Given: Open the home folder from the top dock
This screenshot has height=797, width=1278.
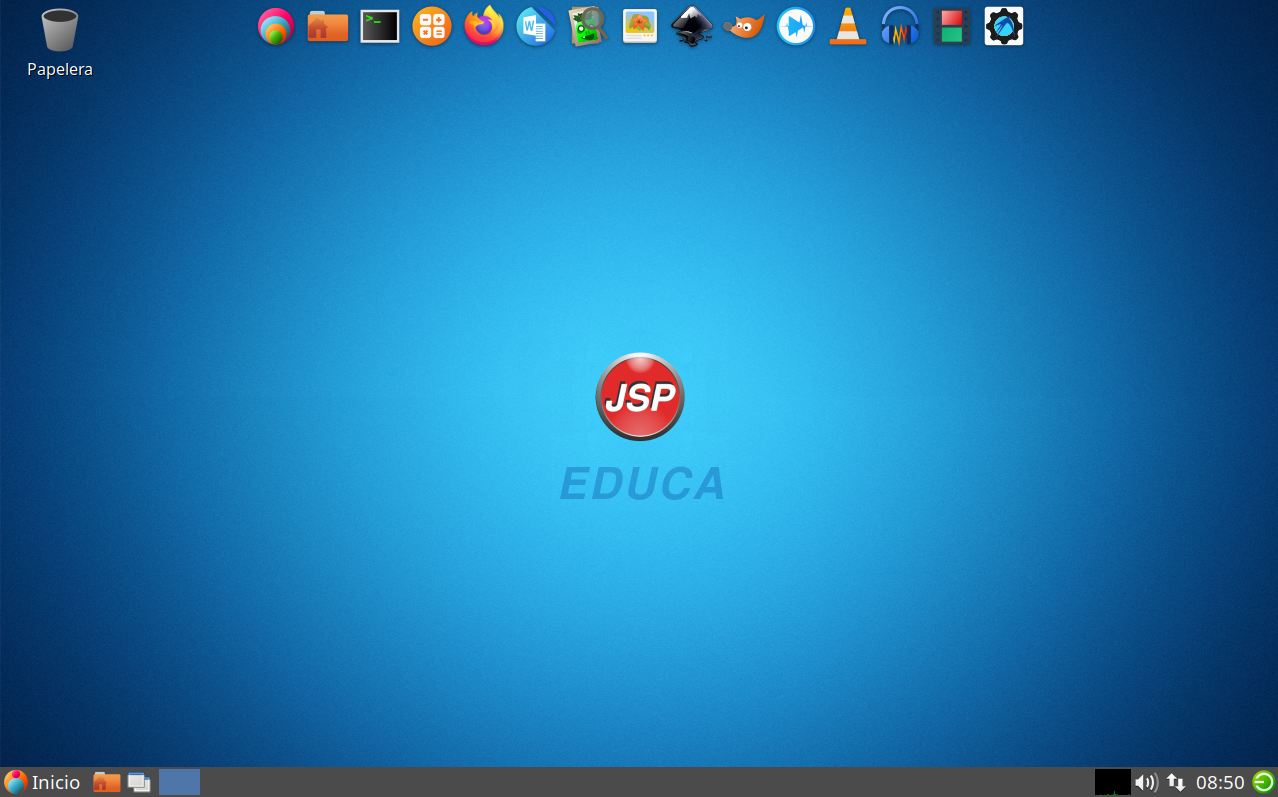Looking at the screenshot, I should (x=328, y=26).
